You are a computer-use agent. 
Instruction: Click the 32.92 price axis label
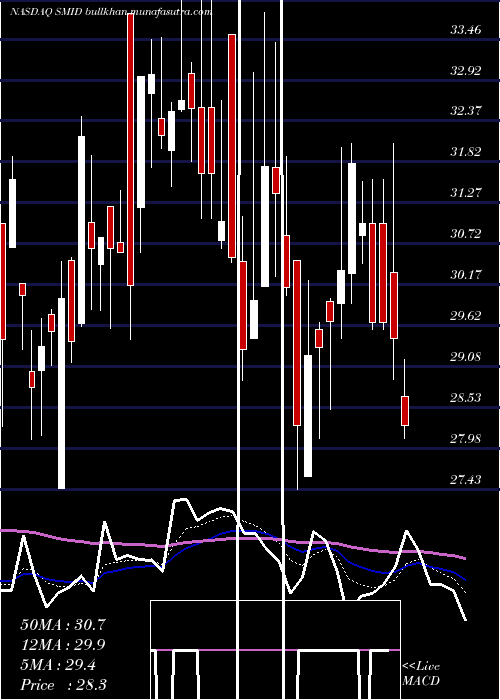[466, 71]
